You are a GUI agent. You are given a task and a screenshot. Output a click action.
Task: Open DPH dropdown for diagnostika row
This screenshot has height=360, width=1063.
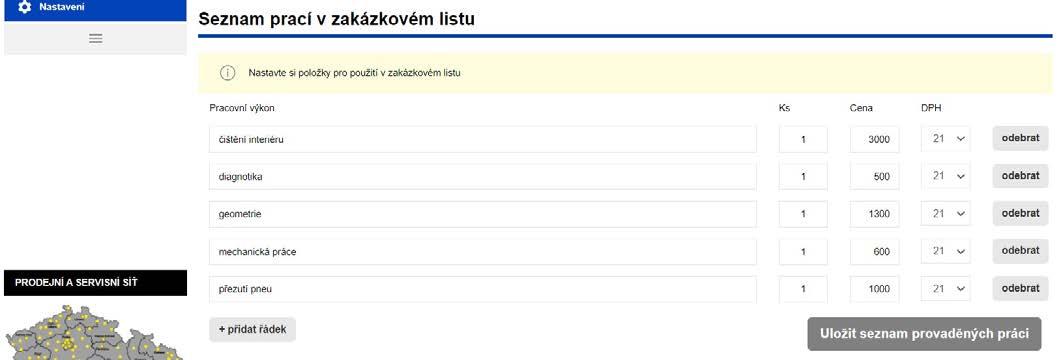click(x=946, y=176)
